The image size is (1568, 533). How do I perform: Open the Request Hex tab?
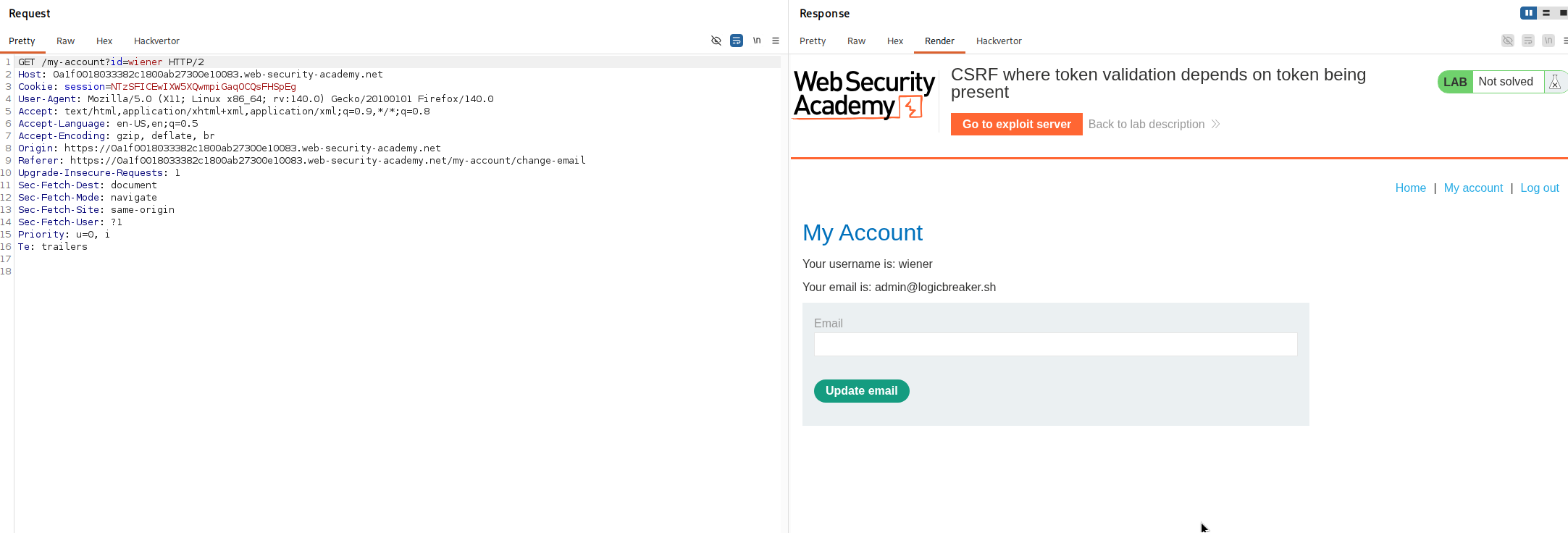tap(104, 41)
